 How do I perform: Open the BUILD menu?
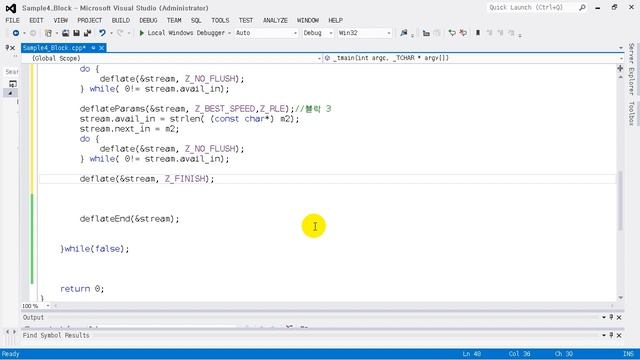point(120,20)
